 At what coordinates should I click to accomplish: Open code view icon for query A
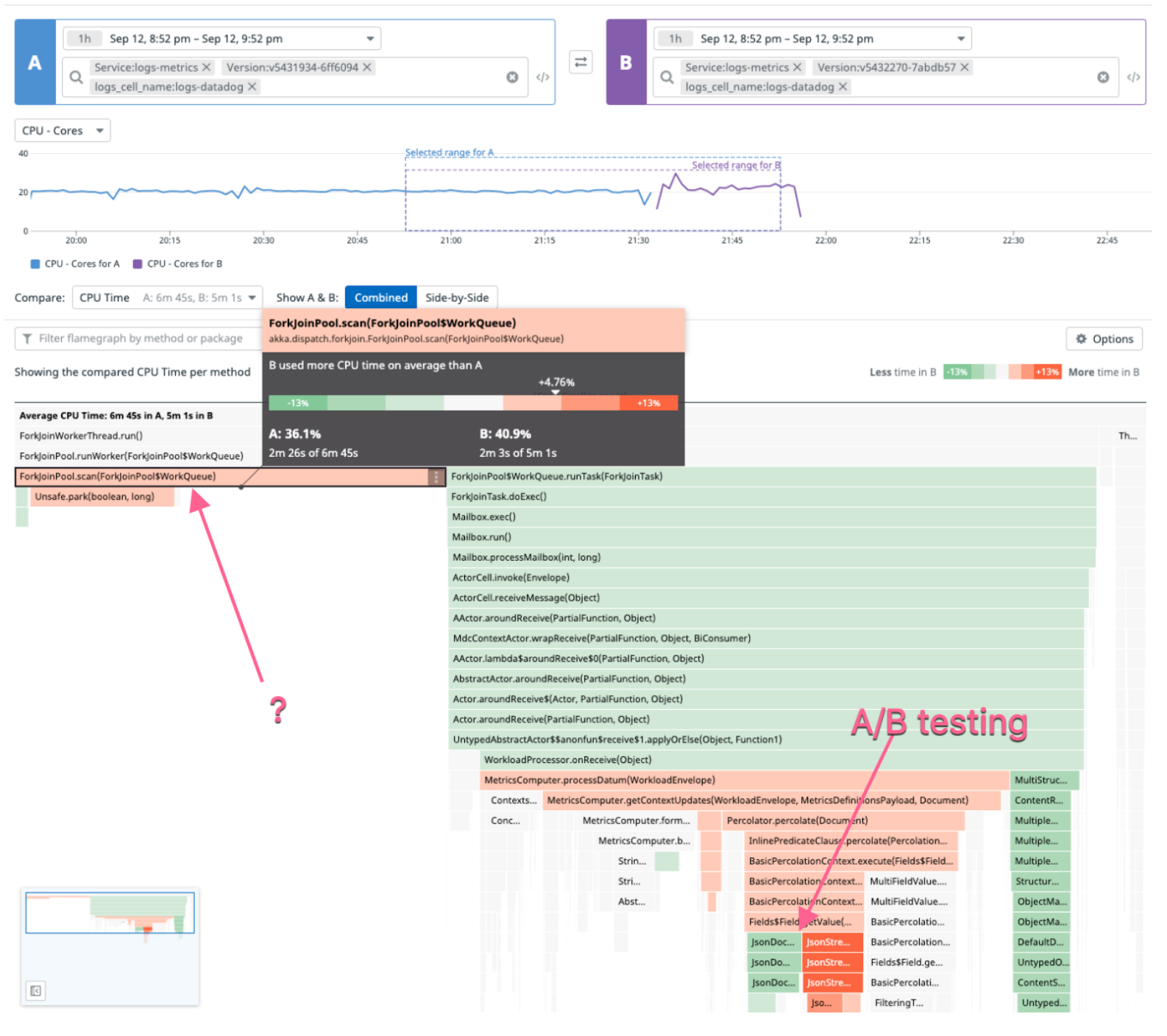[543, 77]
